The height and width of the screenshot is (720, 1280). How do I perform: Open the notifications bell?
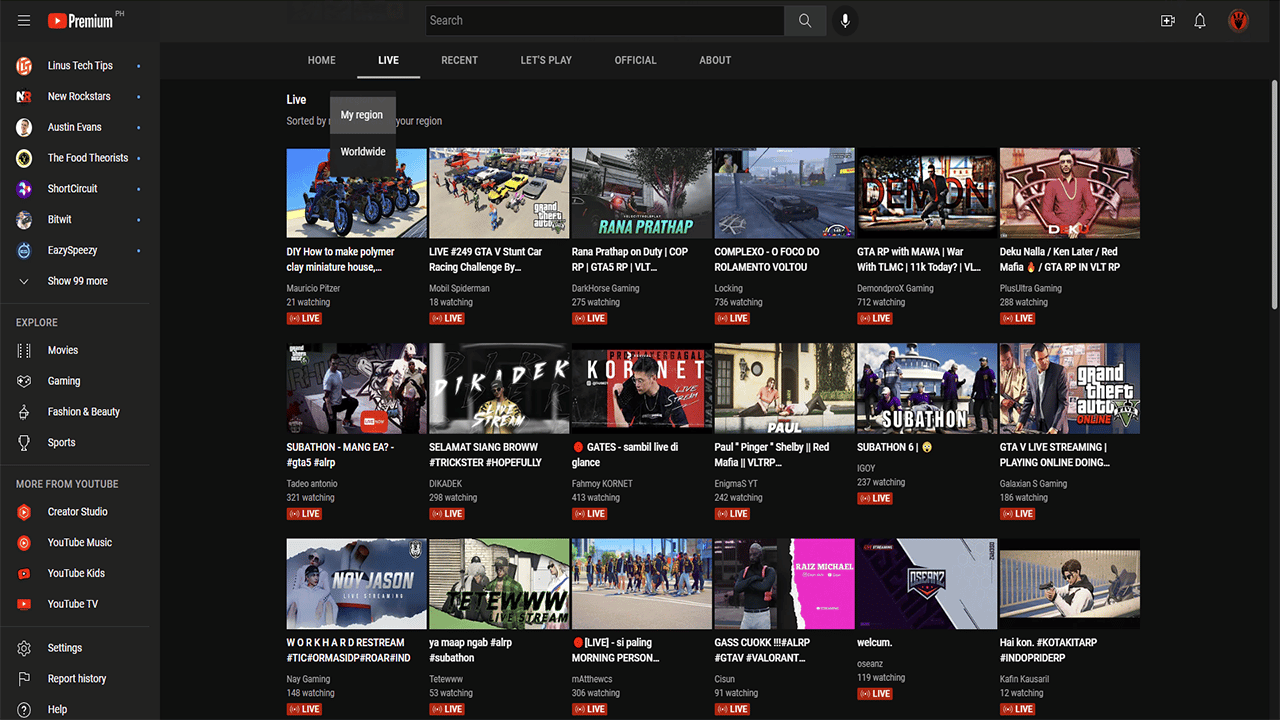tap(1200, 21)
